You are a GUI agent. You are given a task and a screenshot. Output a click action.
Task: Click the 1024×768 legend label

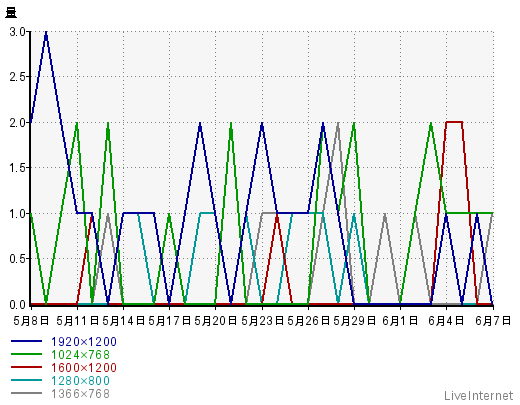click(x=80, y=355)
